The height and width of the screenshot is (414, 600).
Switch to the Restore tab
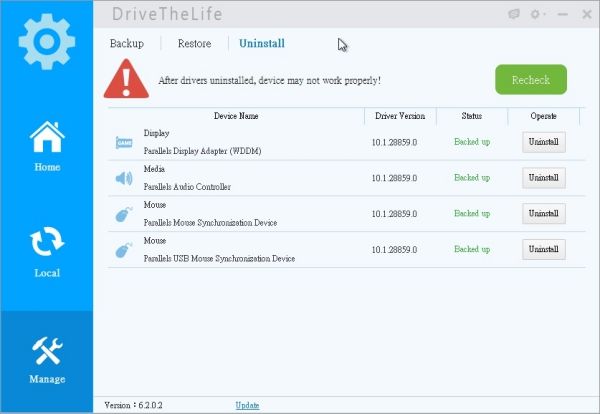194,44
